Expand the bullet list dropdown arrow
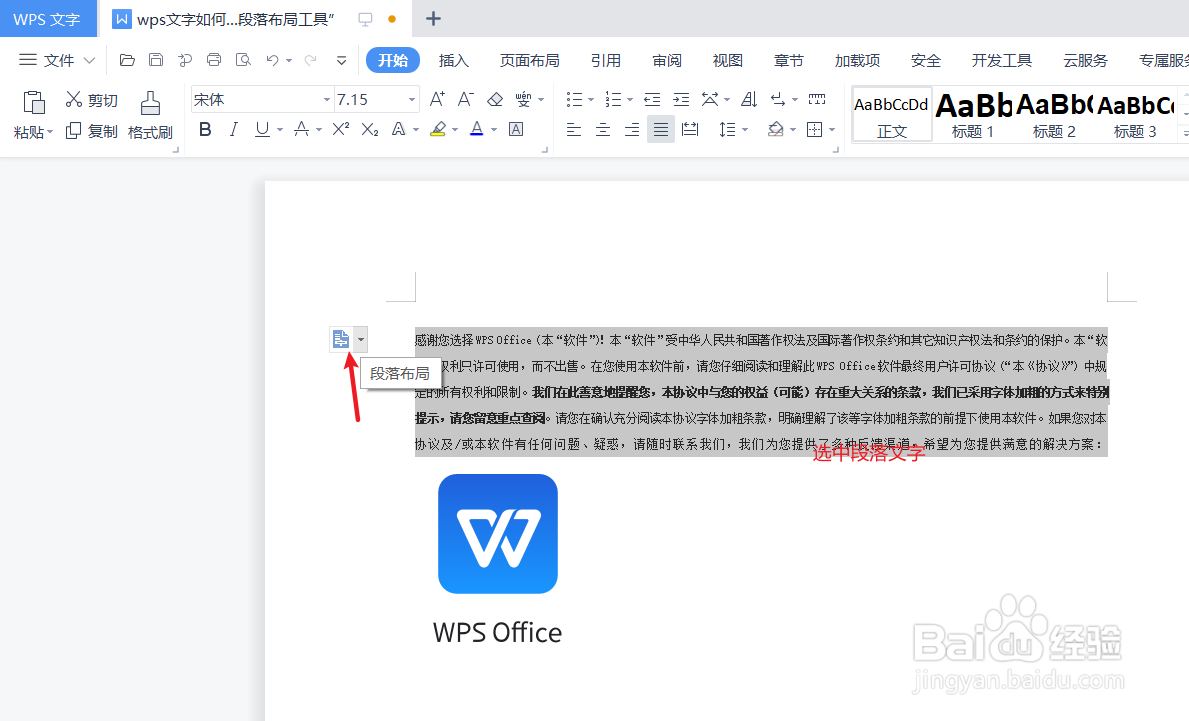Viewport: 1189px width, 721px height. click(591, 100)
